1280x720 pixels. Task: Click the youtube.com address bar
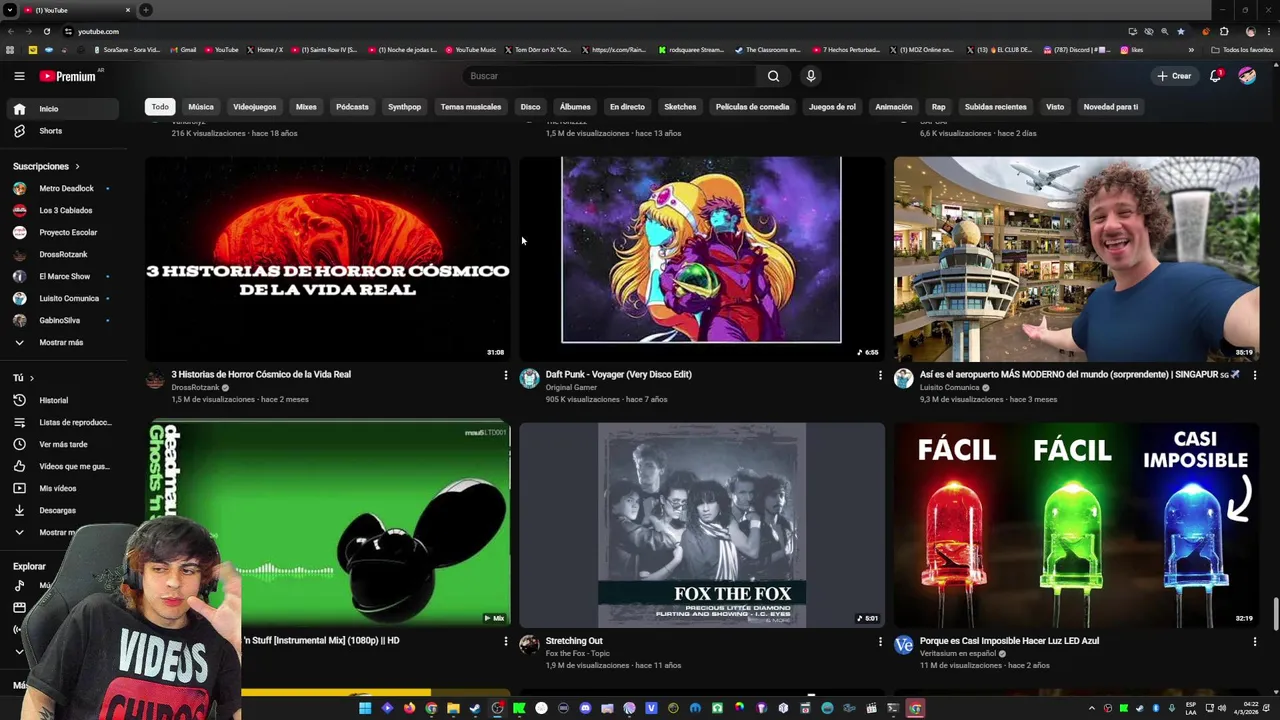590,31
